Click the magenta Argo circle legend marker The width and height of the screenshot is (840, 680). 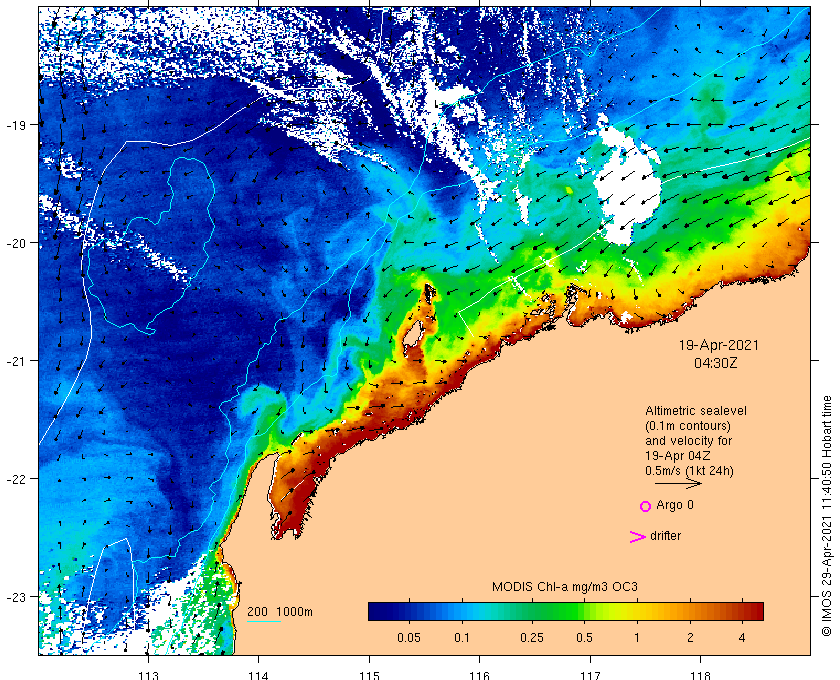(645, 506)
